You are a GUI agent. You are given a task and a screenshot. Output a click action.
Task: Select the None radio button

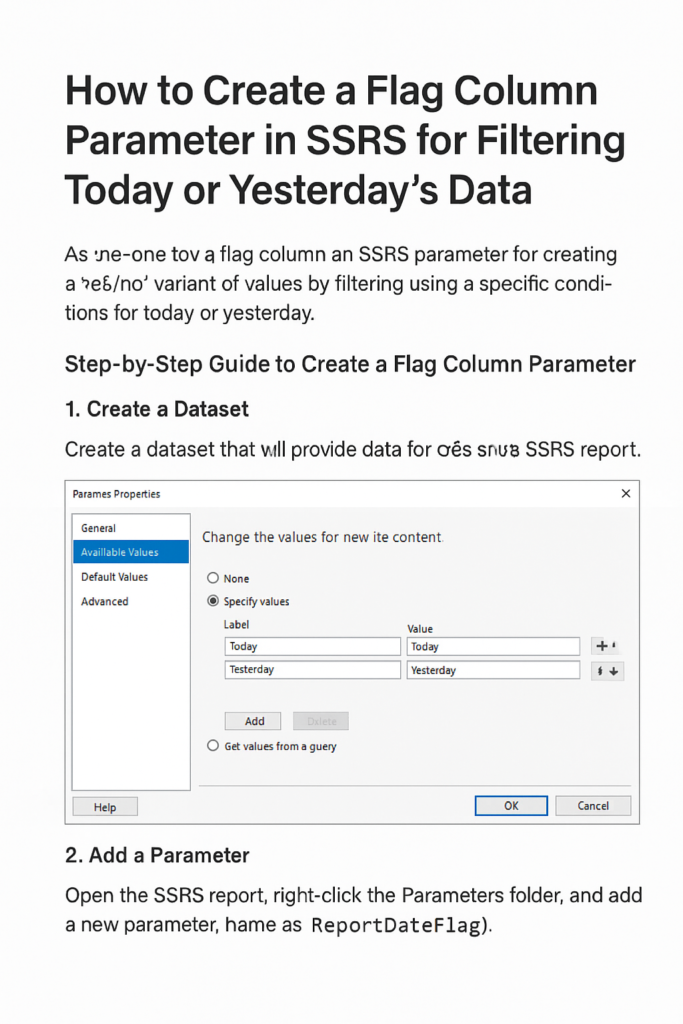[212, 578]
